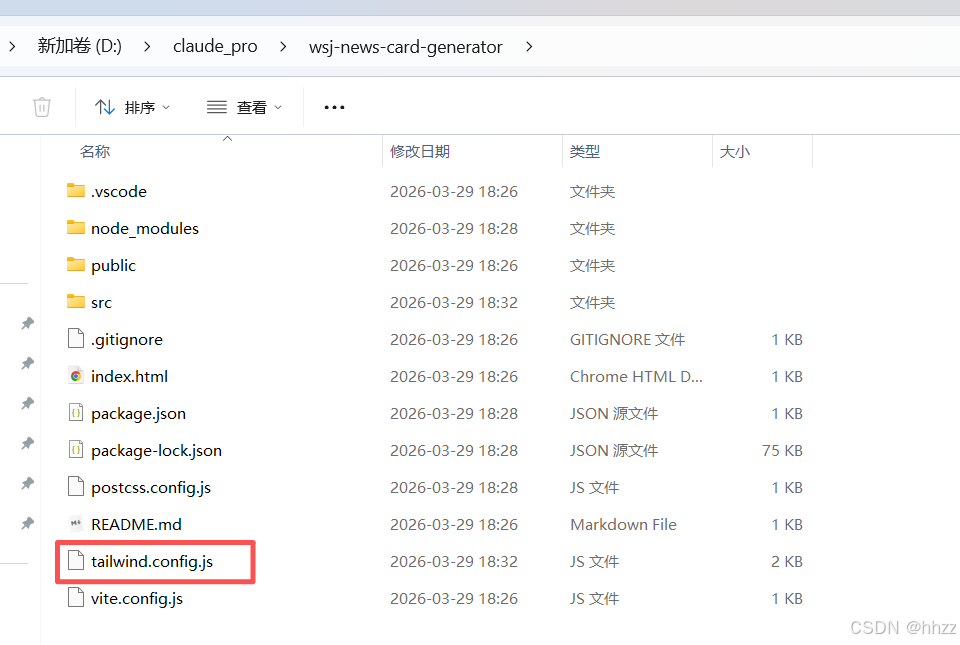The image size is (960, 645).
Task: Sort by the 类型 column header
Action: click(585, 151)
